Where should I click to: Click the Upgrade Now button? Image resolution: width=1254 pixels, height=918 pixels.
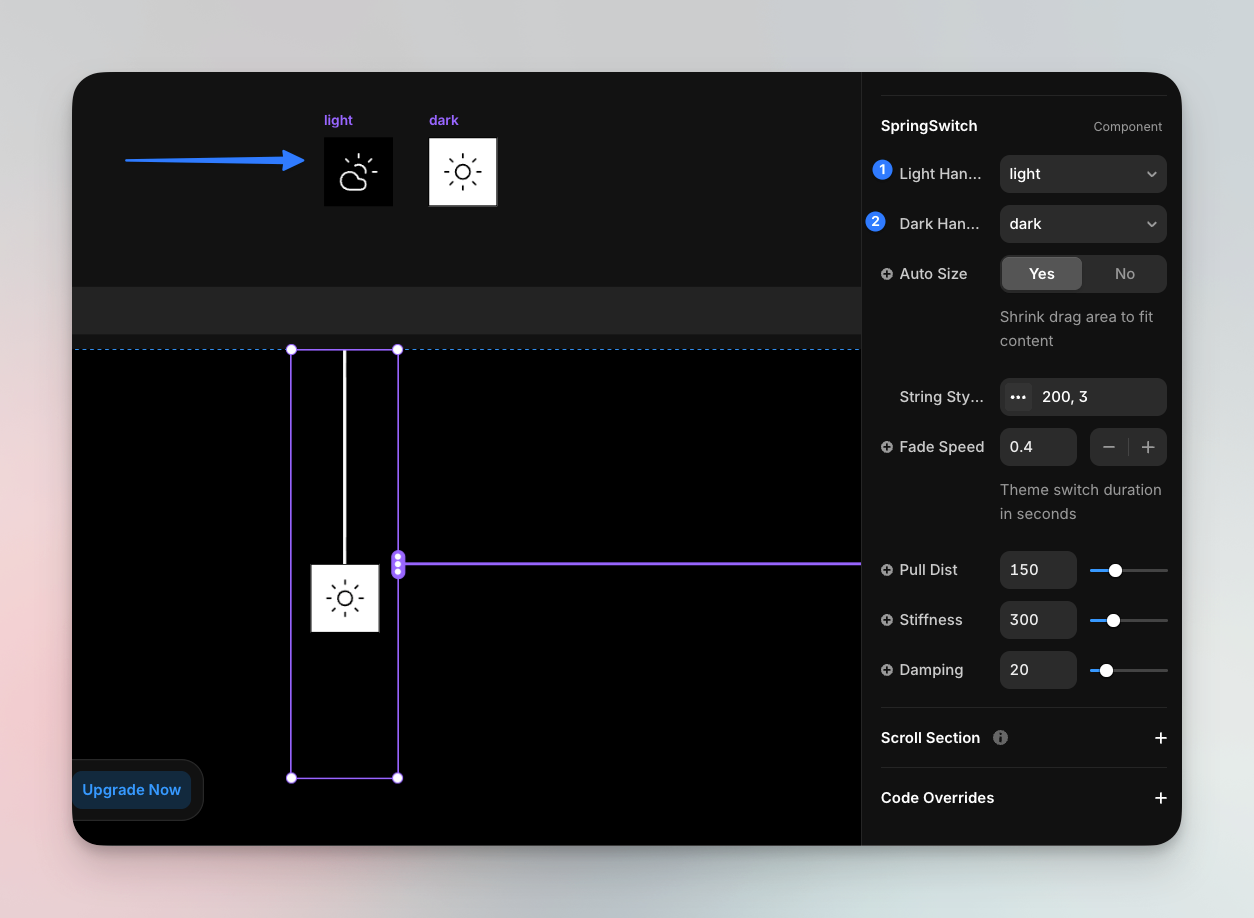coord(132,790)
